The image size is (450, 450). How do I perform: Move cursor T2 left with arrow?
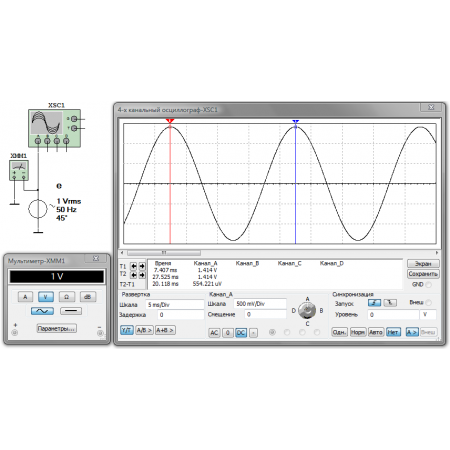pyautogui.click(x=133, y=275)
